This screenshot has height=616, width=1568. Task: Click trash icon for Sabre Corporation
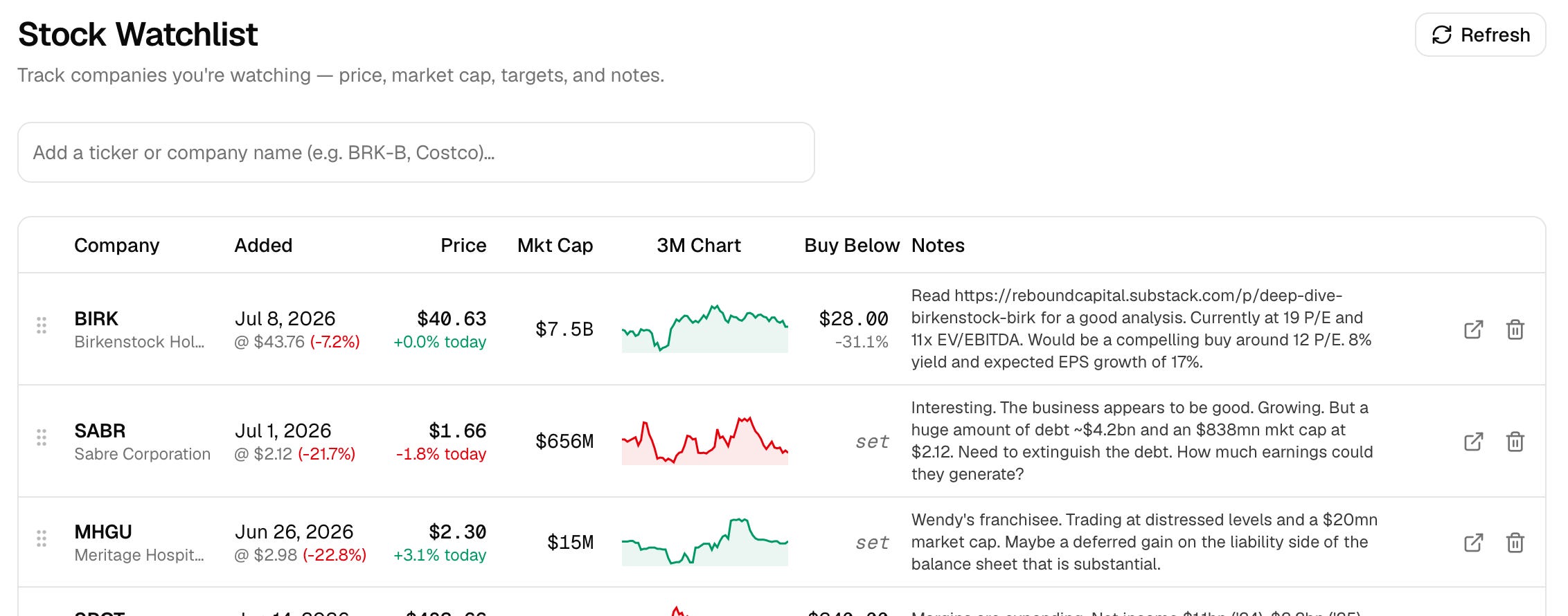(x=1515, y=442)
